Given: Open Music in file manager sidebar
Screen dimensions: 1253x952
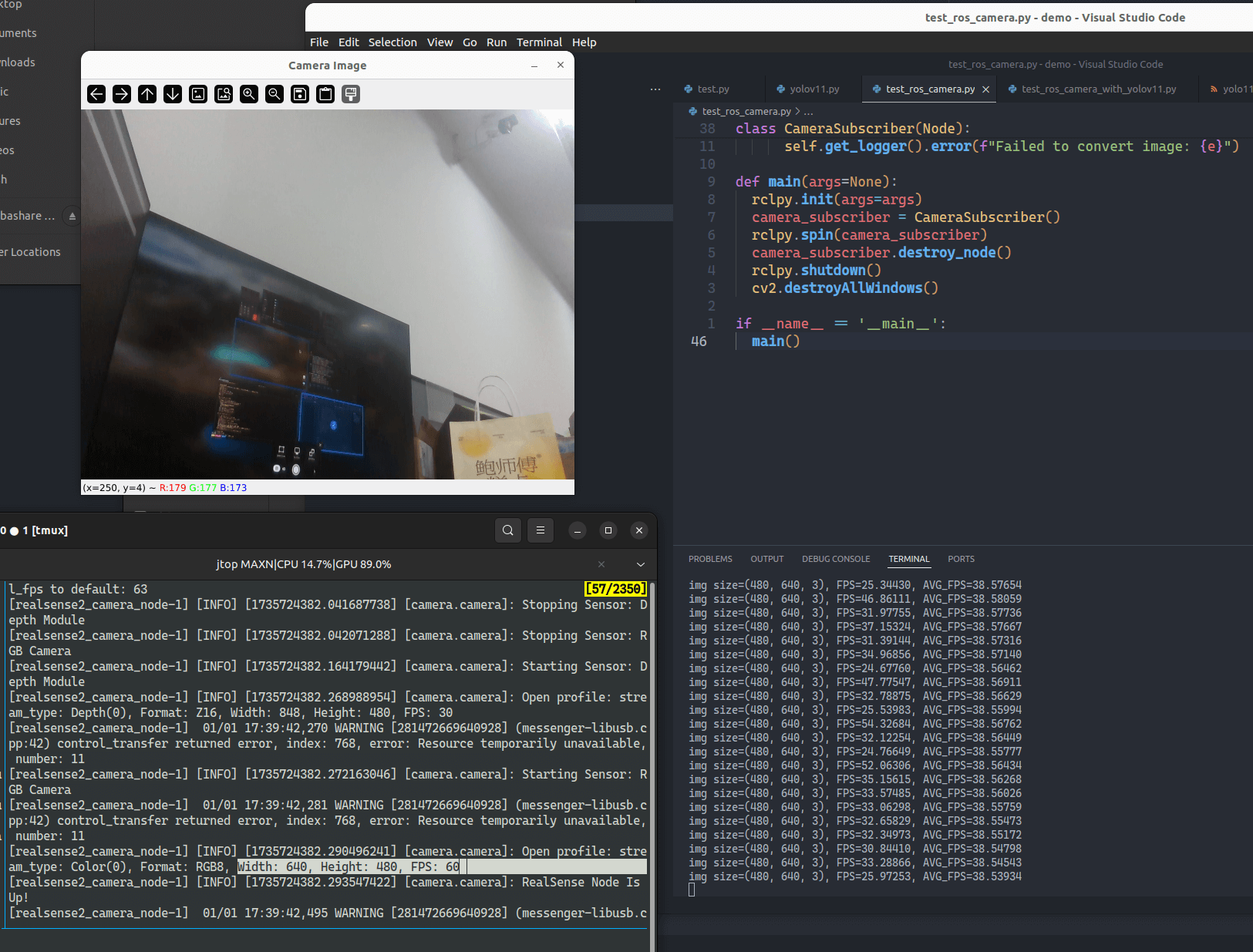Looking at the screenshot, I should point(5,92).
